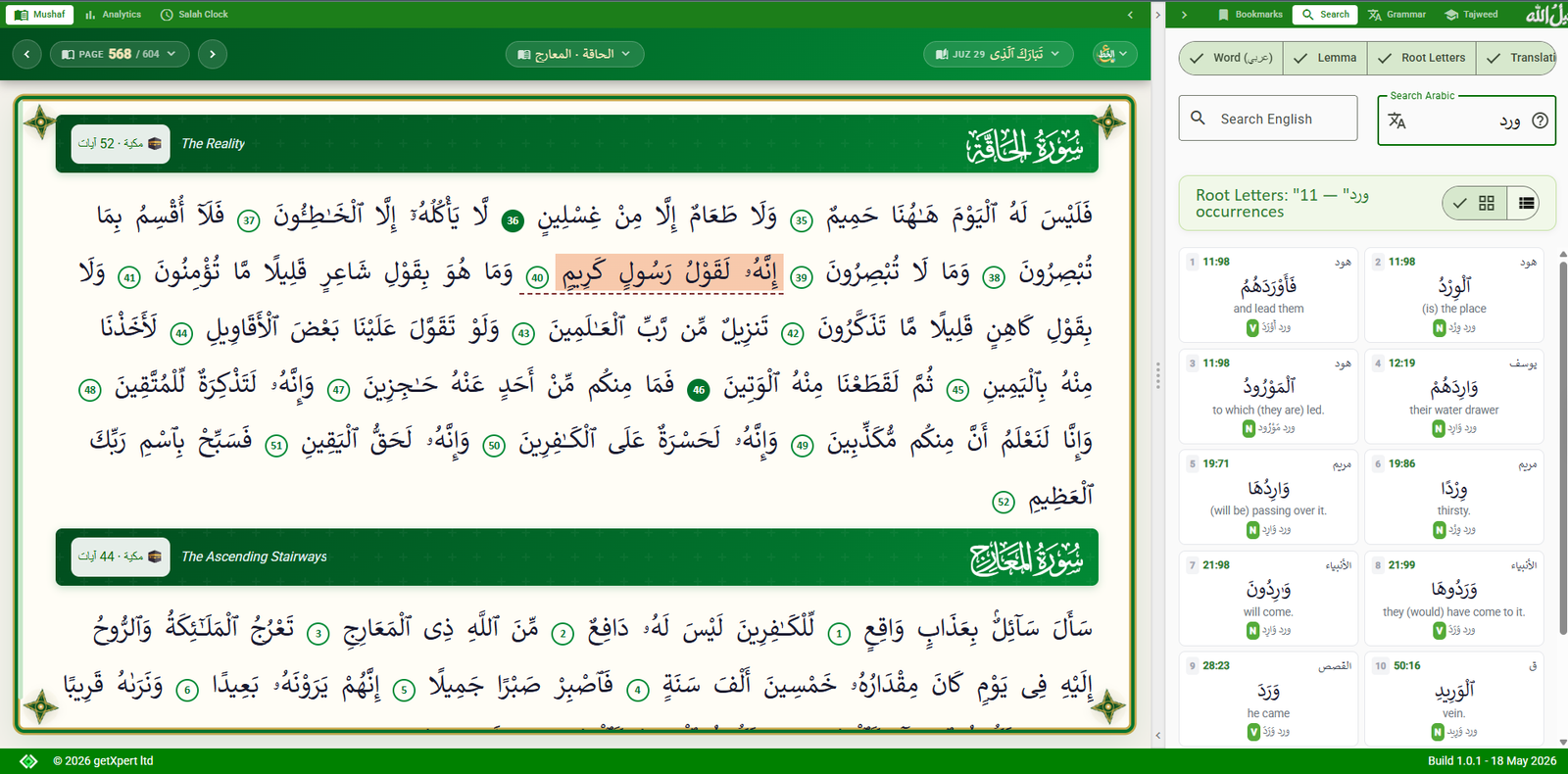Screen dimensions: 1568x774
Task: Go to previous page arrow button
Action: click(27, 54)
